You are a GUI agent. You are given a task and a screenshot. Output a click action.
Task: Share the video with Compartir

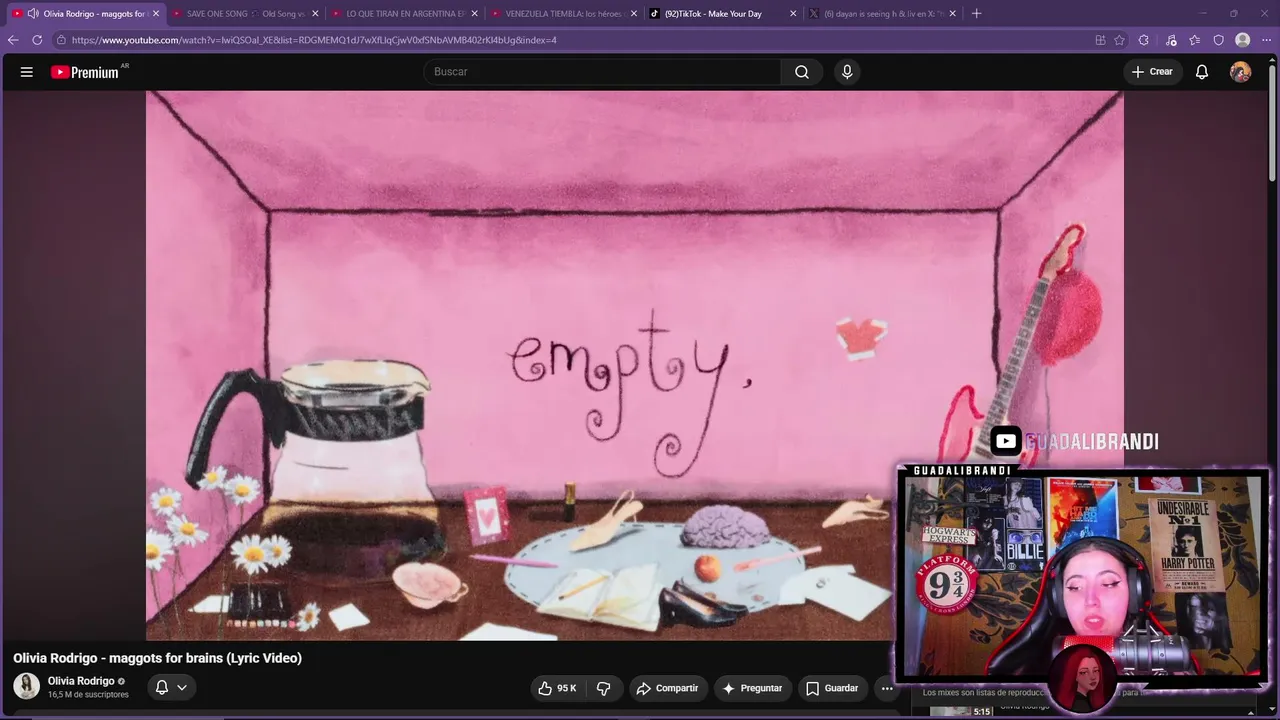click(x=667, y=688)
